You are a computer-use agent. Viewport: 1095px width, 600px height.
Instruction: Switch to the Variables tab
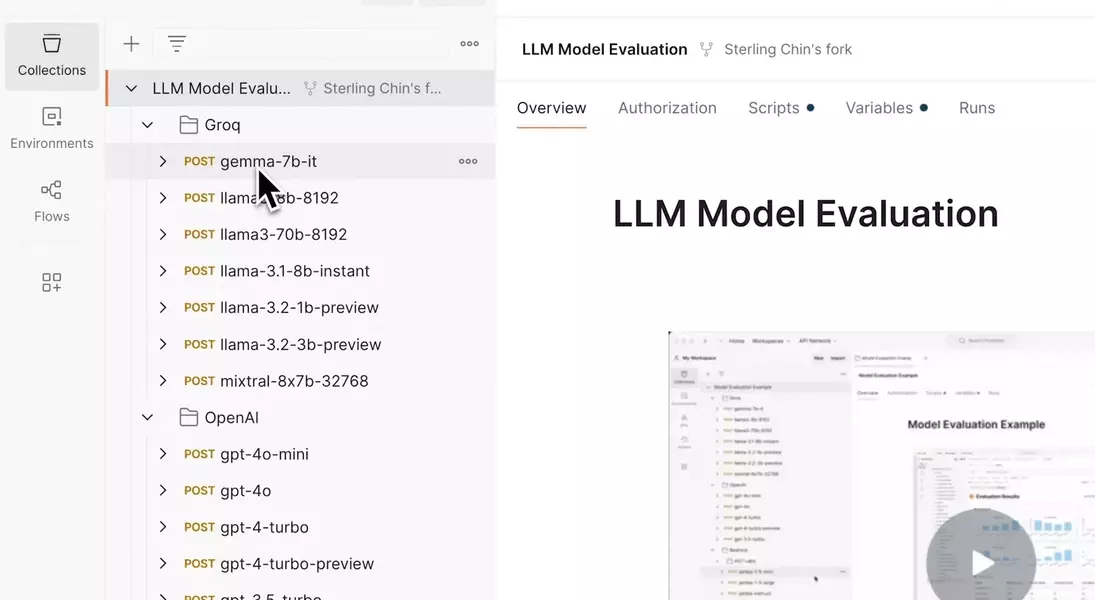click(x=886, y=108)
